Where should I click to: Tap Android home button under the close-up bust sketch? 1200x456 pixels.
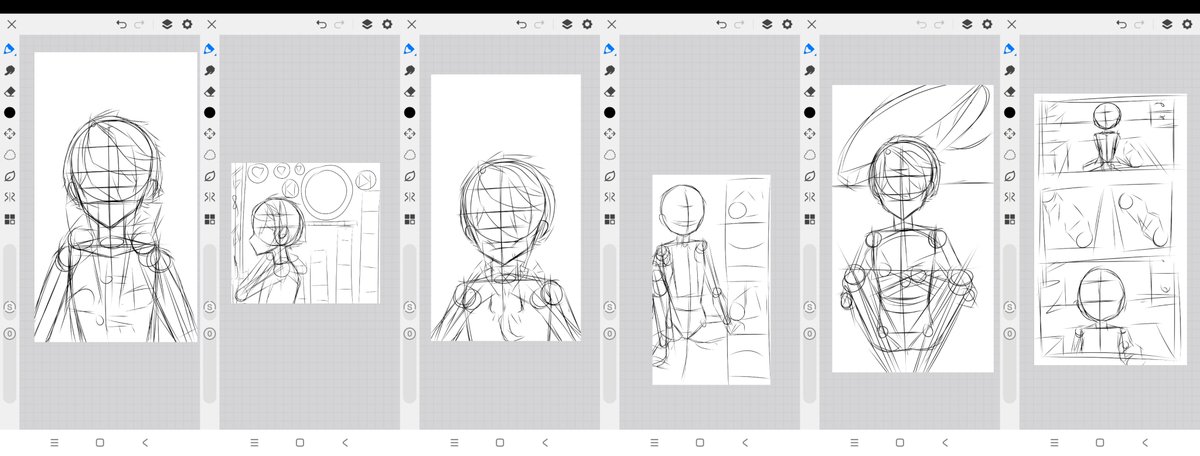[500, 441]
